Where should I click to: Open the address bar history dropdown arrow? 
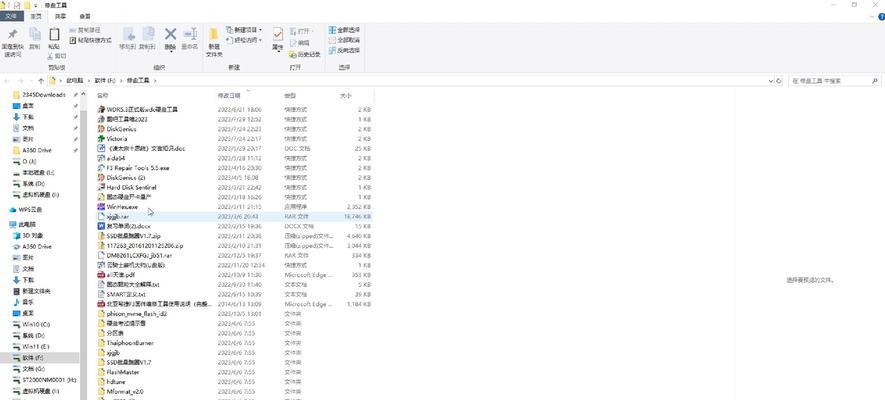click(x=771, y=81)
